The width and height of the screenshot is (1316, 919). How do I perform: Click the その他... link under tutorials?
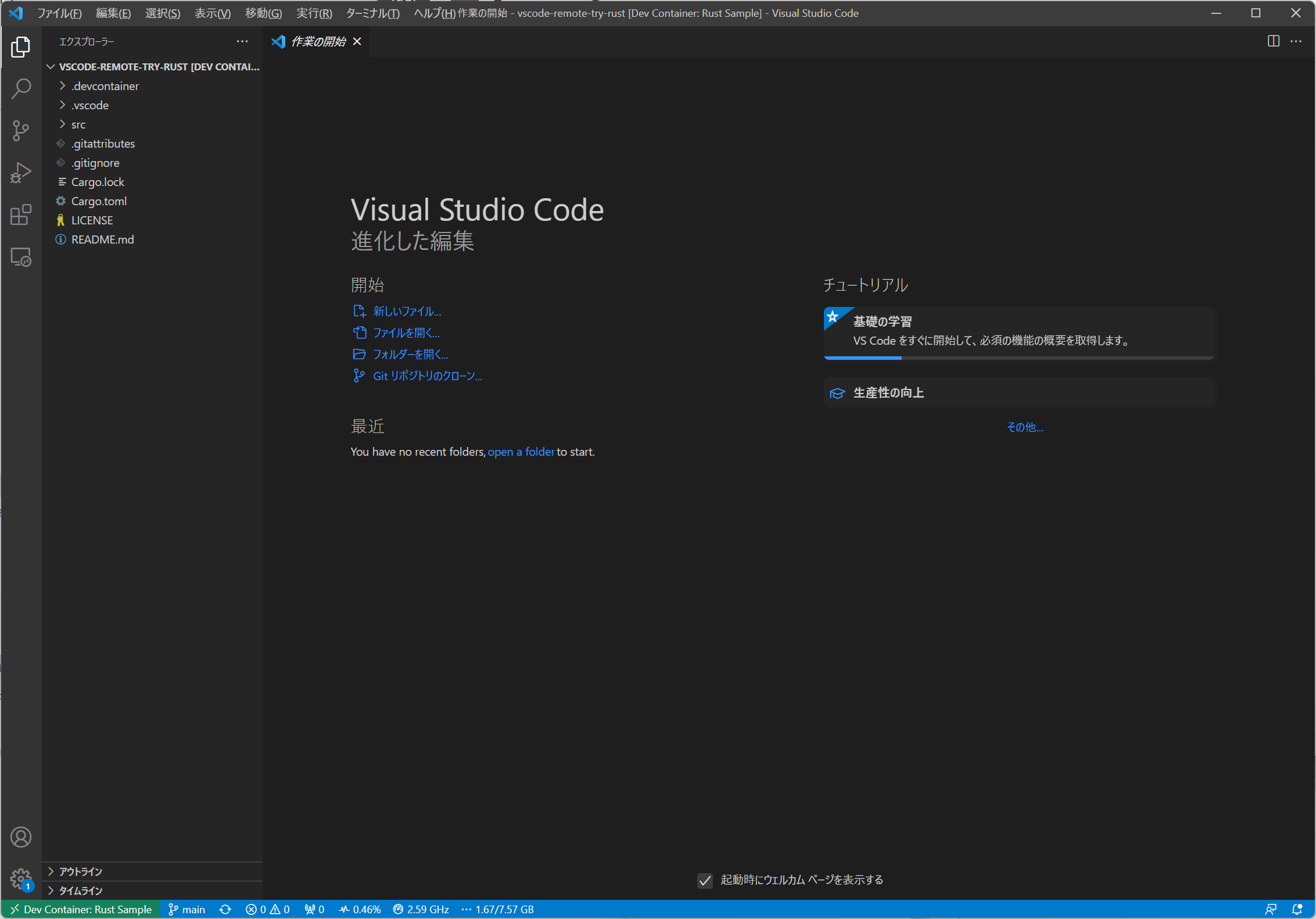click(1025, 427)
